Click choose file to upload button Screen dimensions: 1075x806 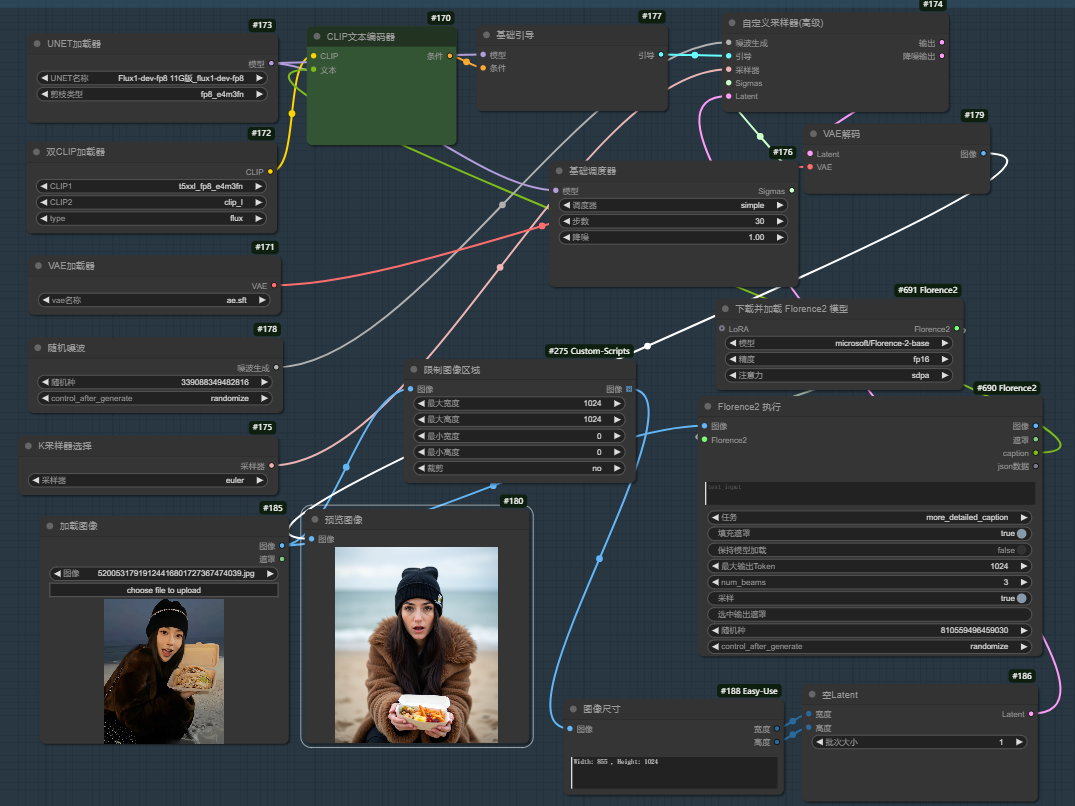[163, 590]
